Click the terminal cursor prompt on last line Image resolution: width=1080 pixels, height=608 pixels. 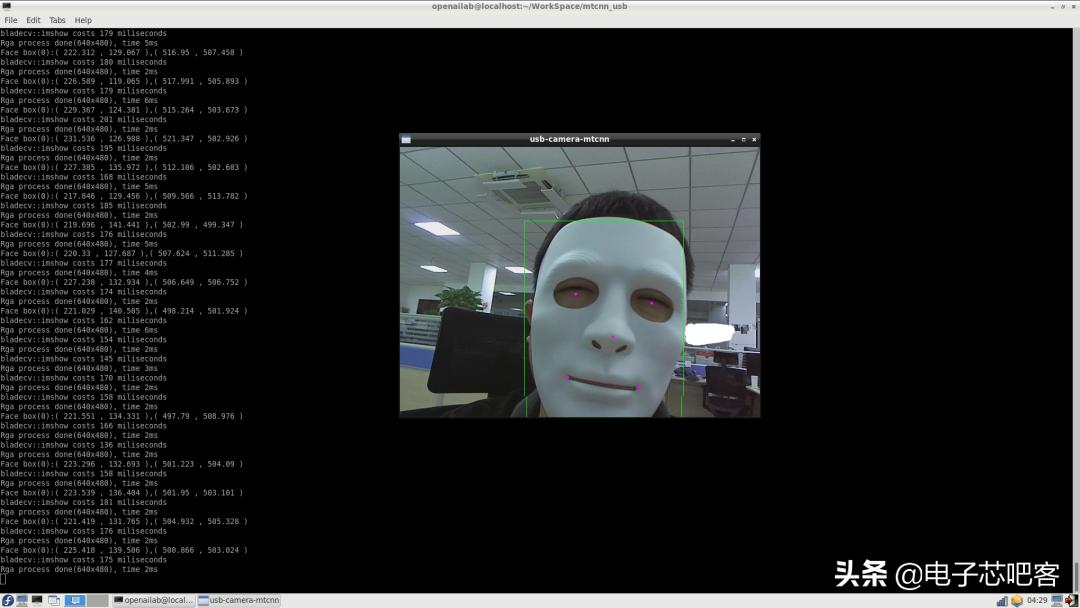coord(3,579)
